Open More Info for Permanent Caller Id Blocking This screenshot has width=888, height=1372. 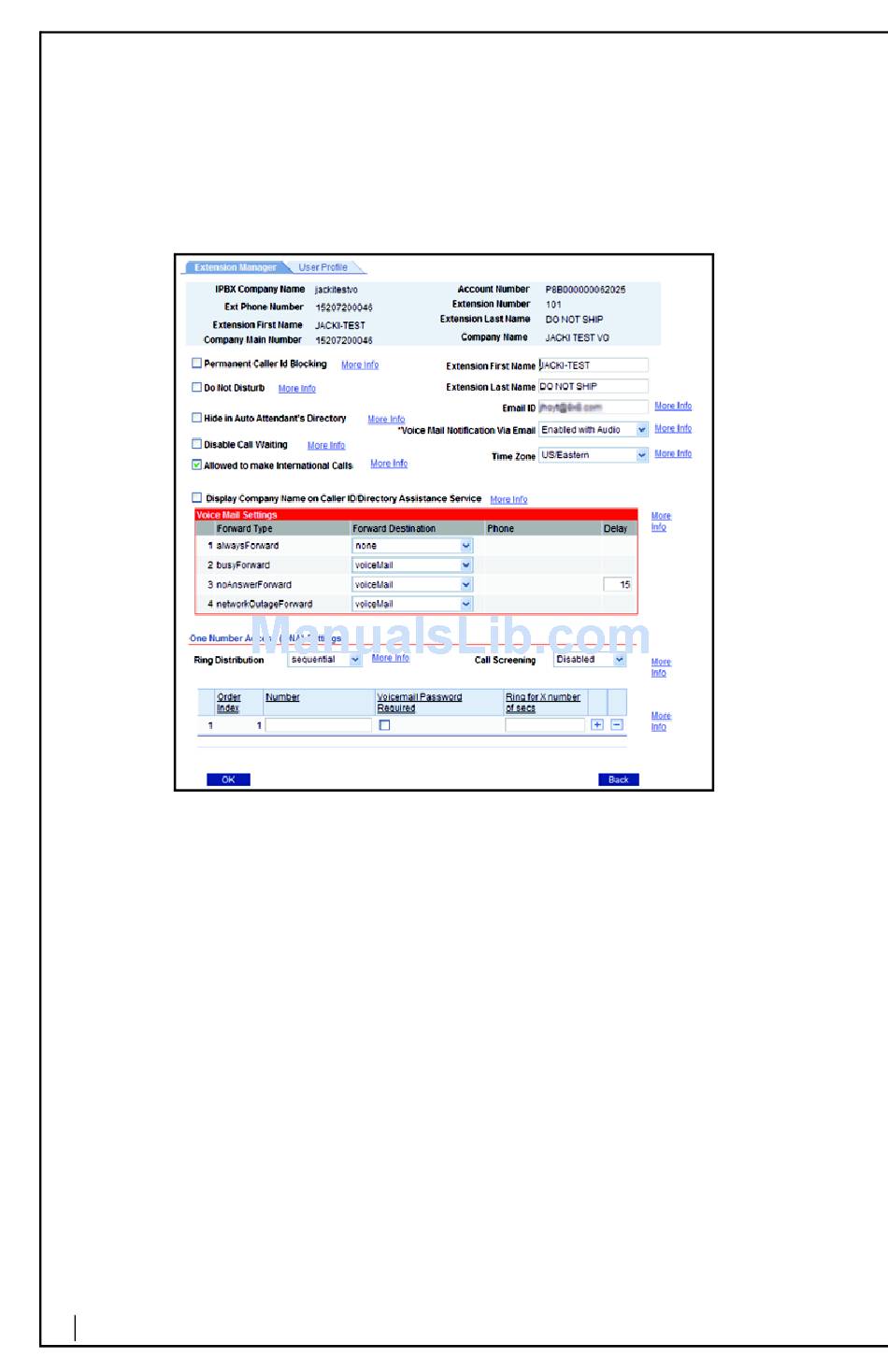[360, 365]
